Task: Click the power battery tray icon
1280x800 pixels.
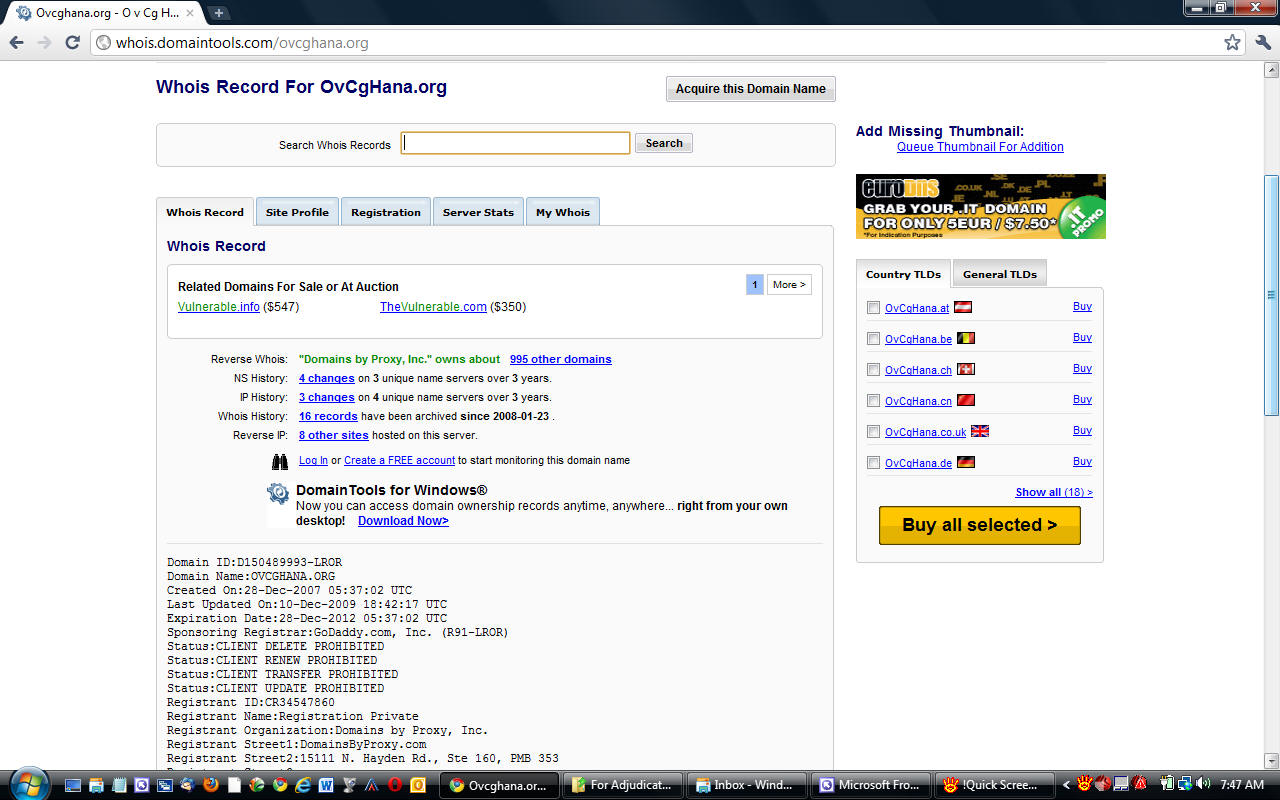Action: coord(1168,783)
